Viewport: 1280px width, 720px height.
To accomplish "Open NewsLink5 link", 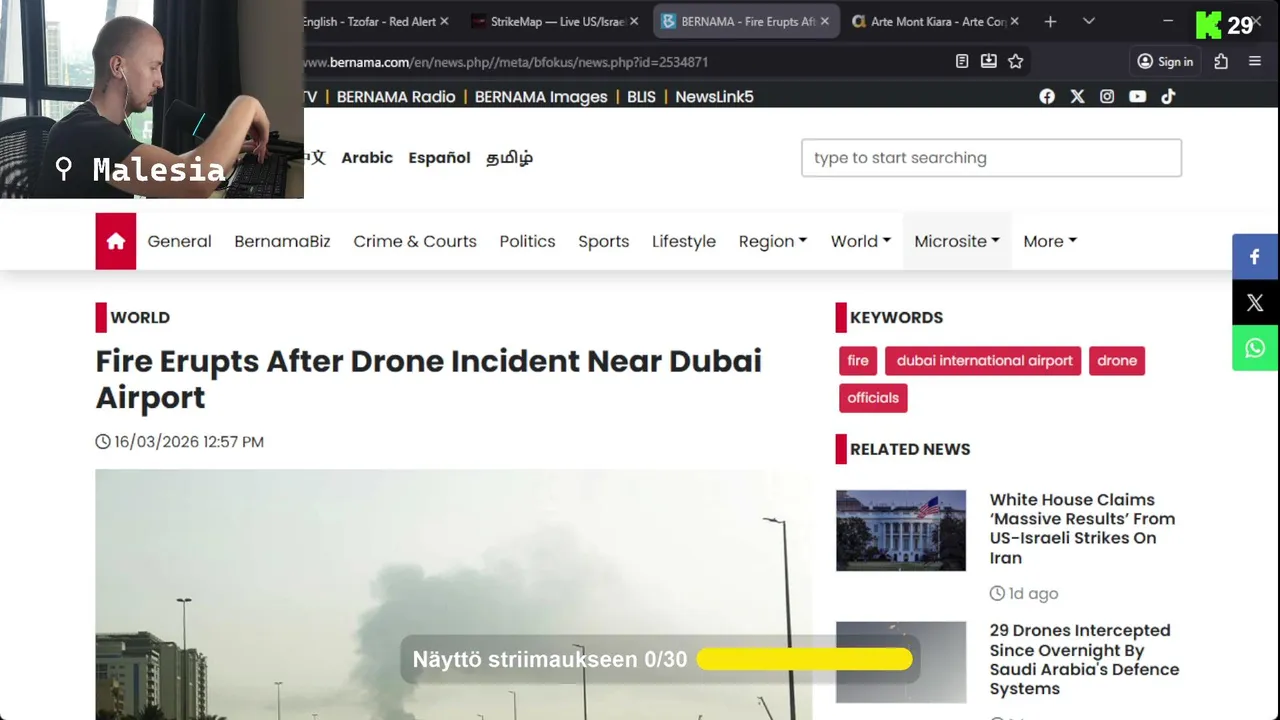I will click(x=714, y=97).
